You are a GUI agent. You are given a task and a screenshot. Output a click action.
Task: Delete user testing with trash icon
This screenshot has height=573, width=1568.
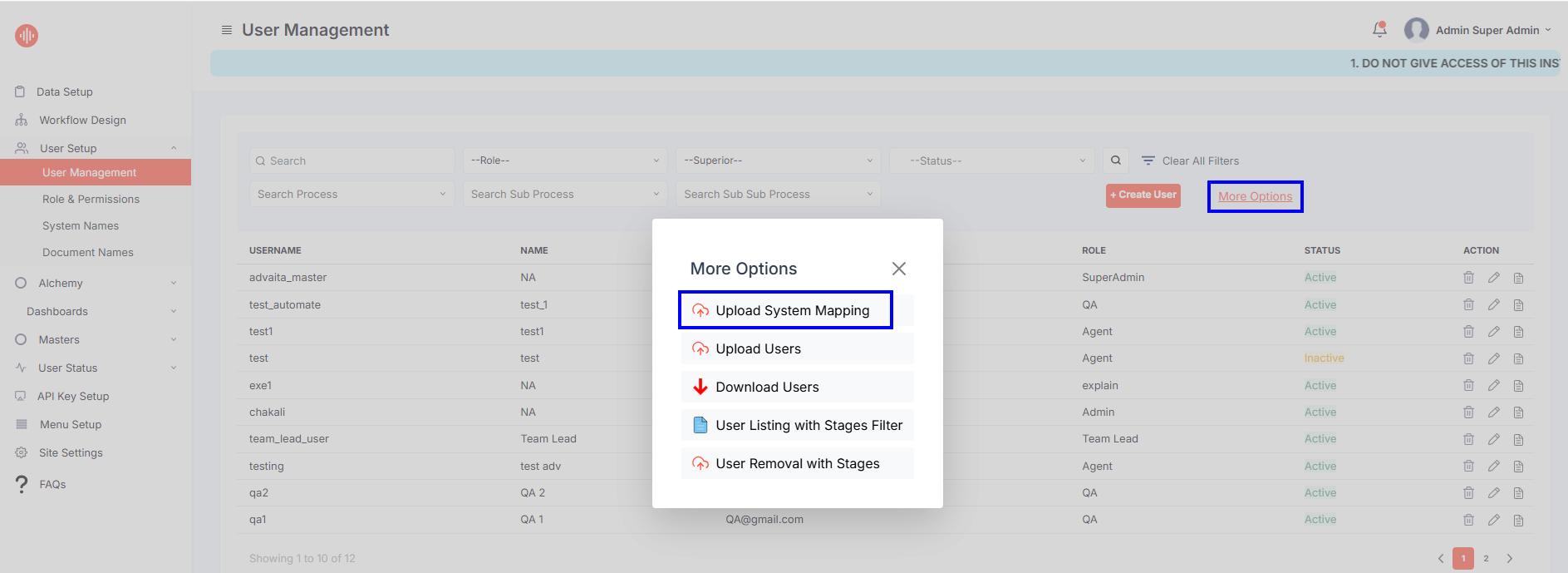tap(1468, 466)
